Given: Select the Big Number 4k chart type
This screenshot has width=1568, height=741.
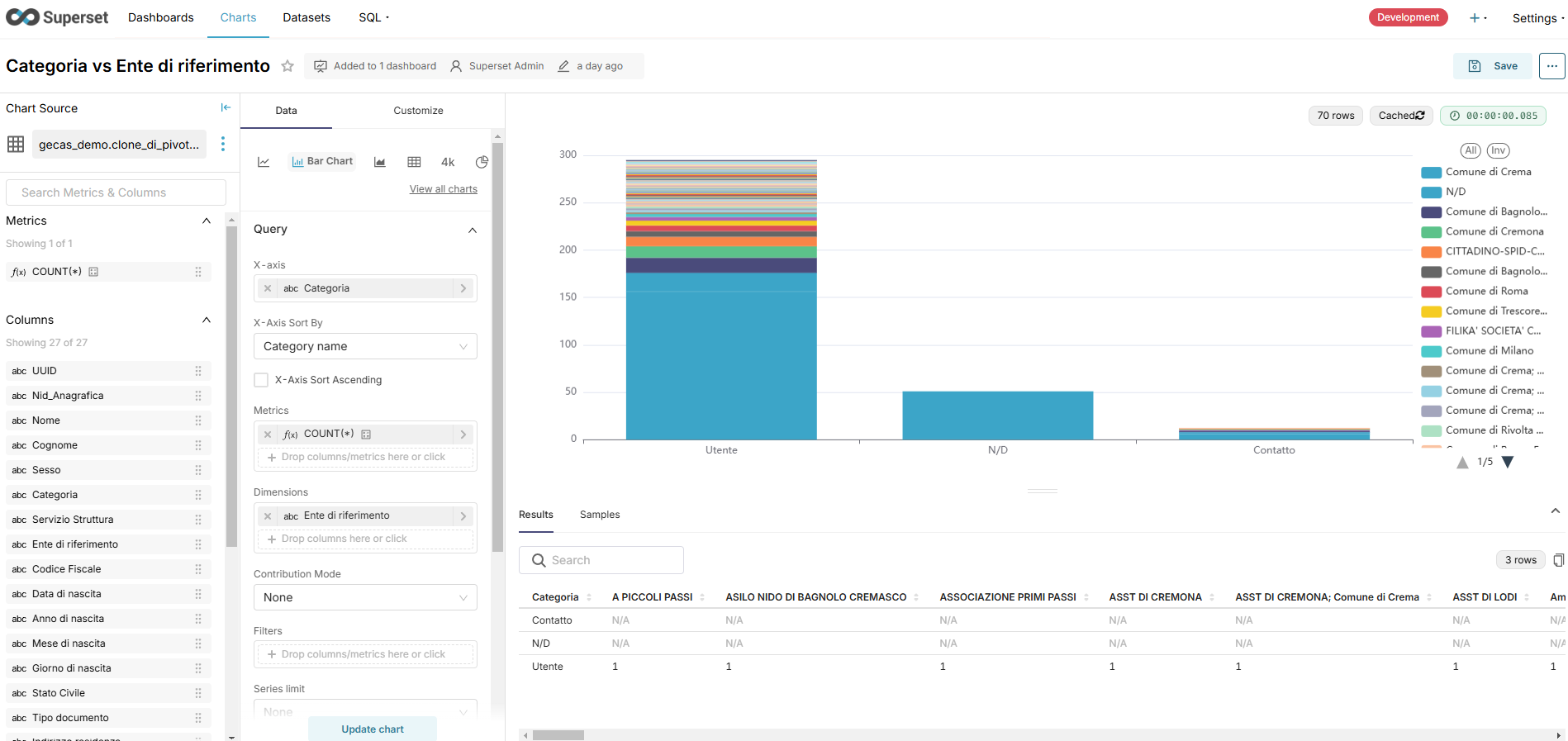Looking at the screenshot, I should point(448,162).
